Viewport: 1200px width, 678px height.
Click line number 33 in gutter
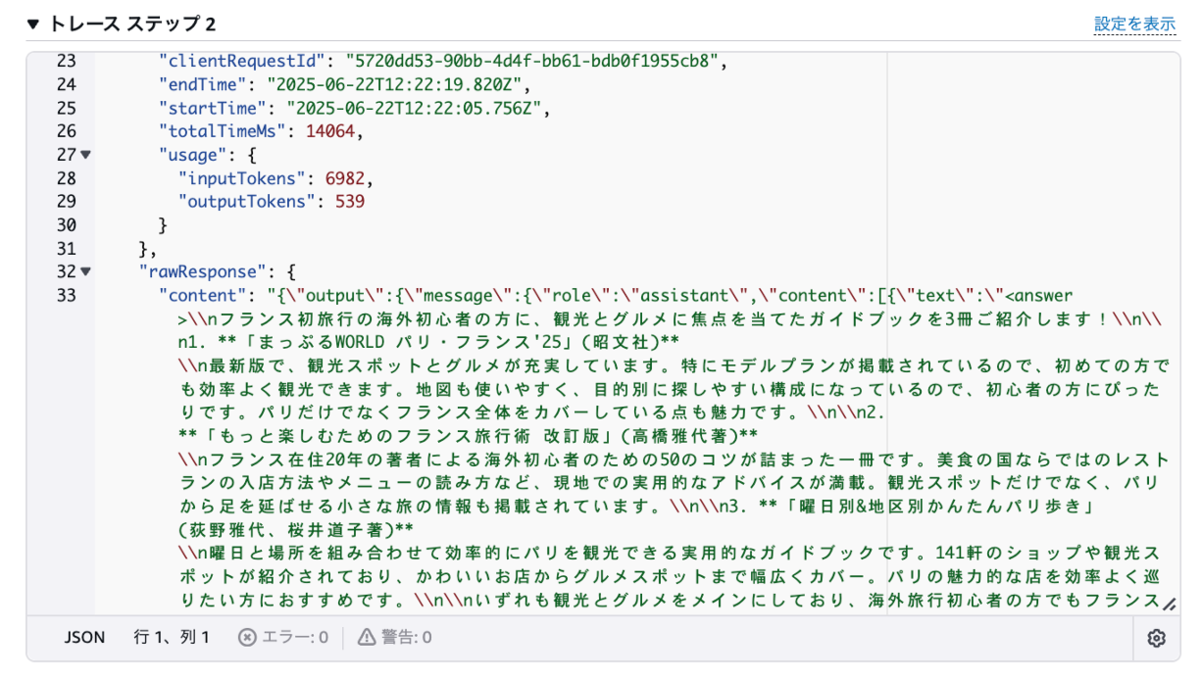66,295
